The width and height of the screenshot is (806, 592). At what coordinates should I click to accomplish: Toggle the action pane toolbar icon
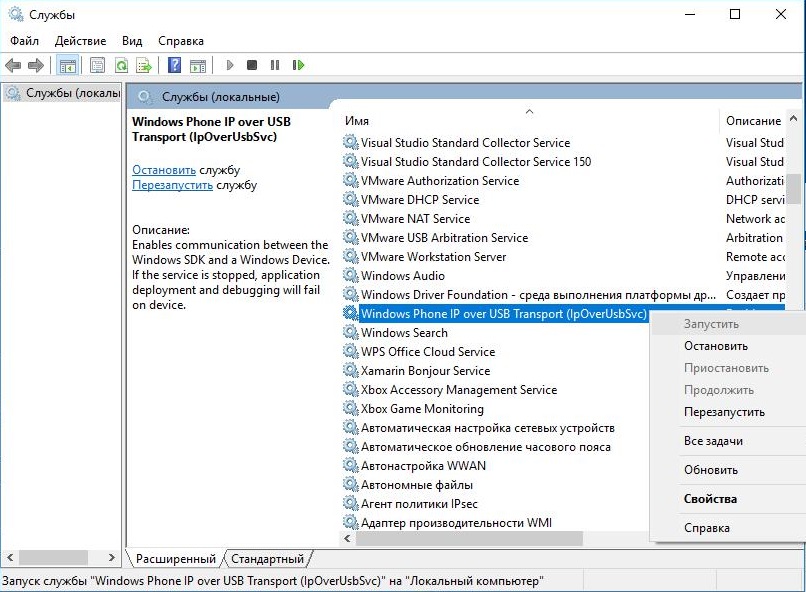pos(198,65)
